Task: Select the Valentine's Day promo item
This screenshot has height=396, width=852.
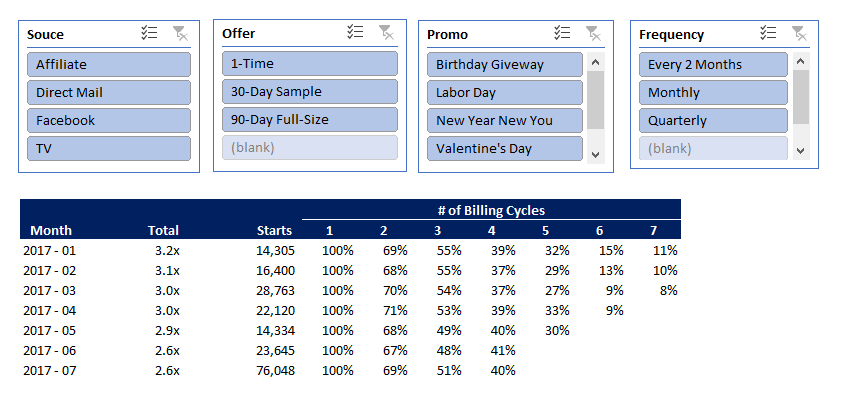Action: pyautogui.click(x=505, y=149)
